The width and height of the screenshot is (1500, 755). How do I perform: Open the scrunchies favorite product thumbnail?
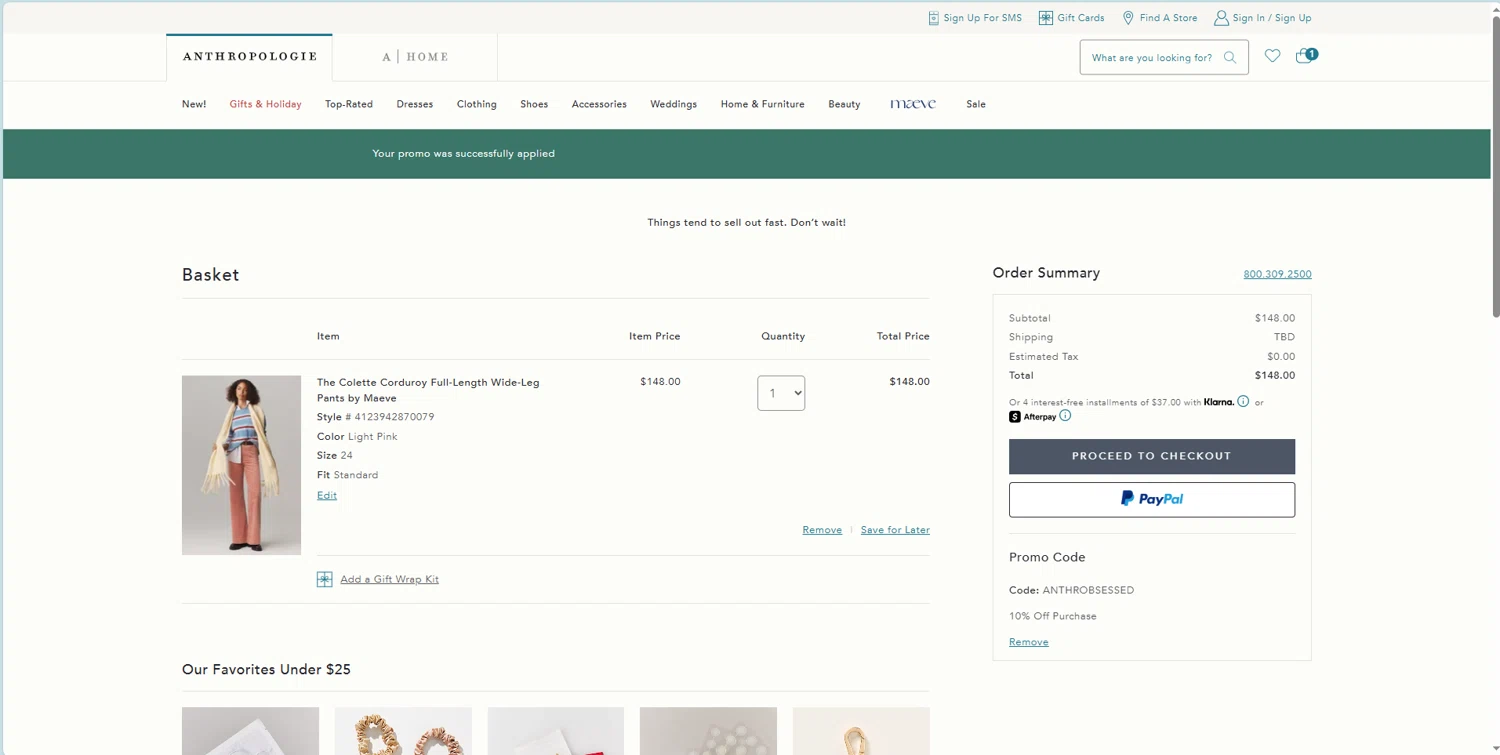[x=403, y=731]
